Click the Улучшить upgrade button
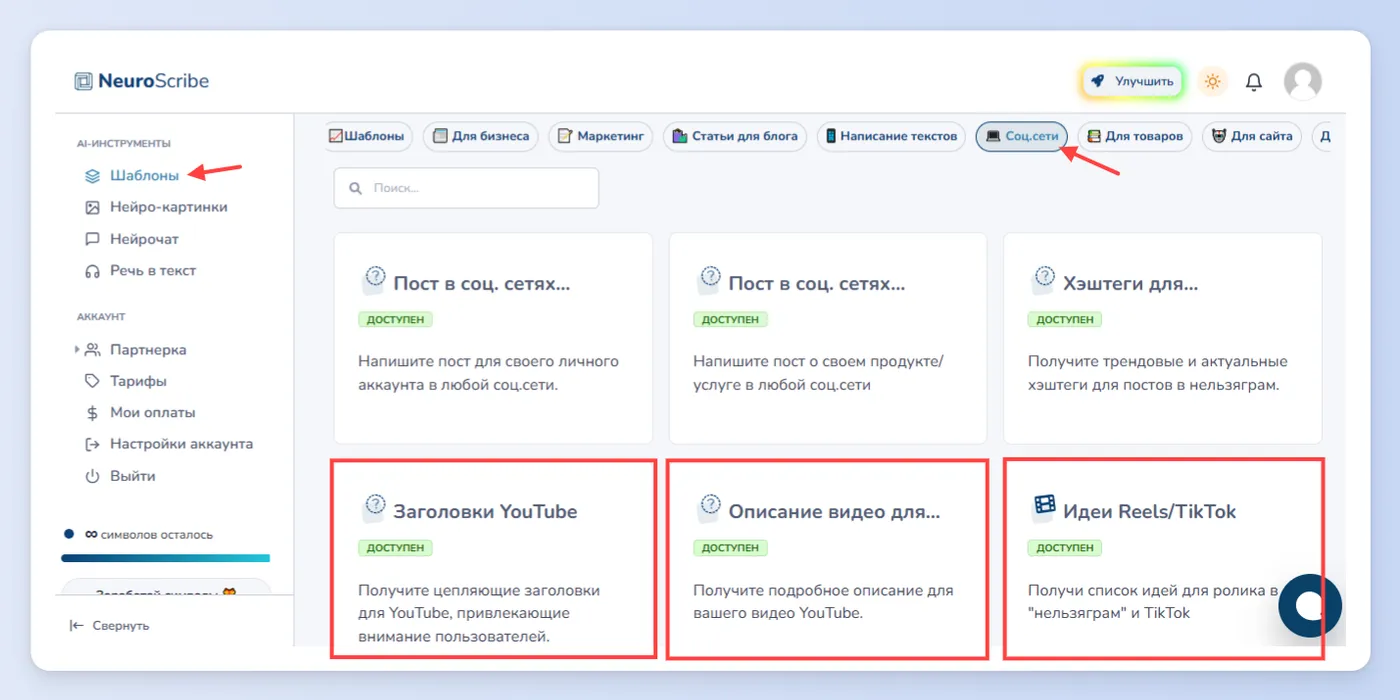 [x=1132, y=82]
